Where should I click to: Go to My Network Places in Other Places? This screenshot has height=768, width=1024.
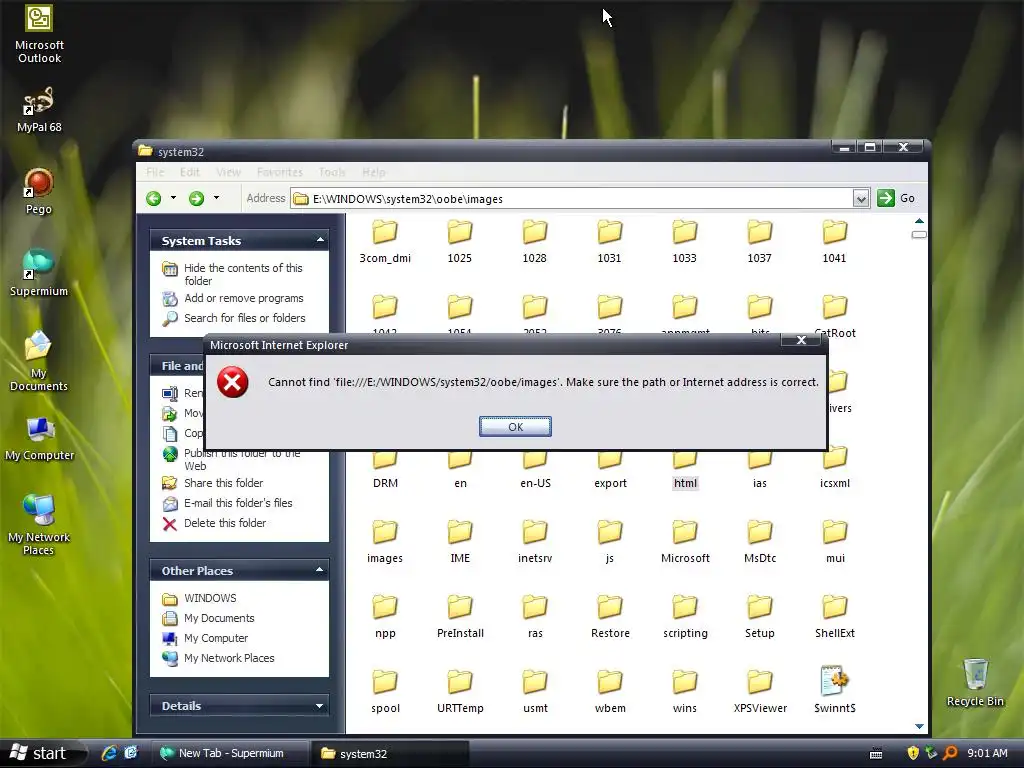(229, 658)
